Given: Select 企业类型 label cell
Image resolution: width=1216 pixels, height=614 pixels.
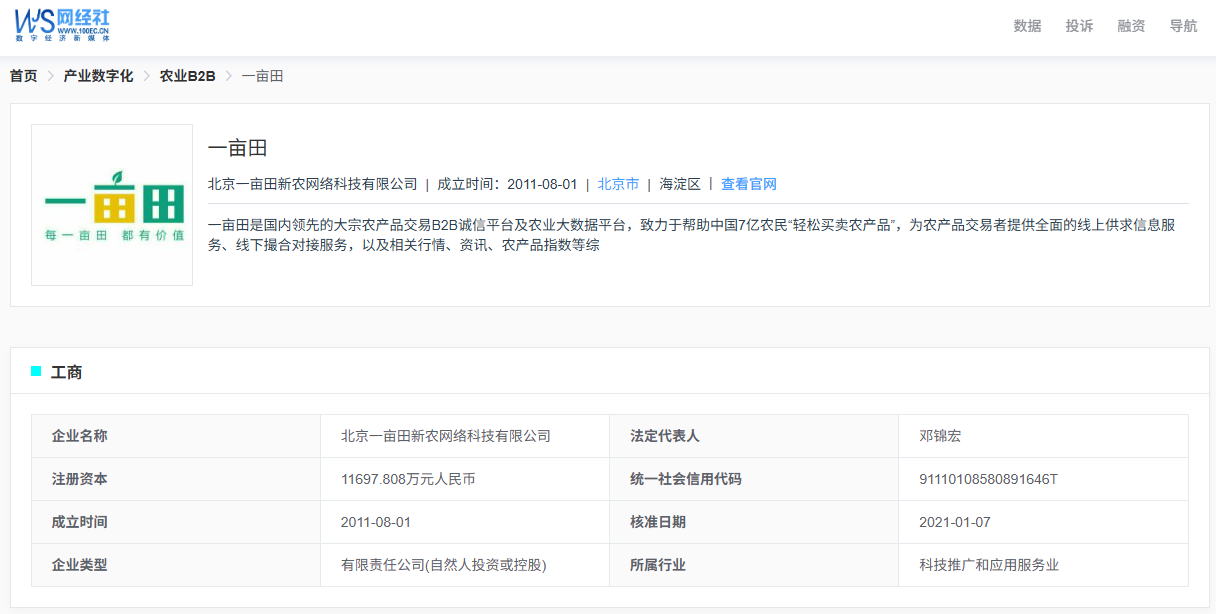Looking at the screenshot, I should tap(176, 565).
